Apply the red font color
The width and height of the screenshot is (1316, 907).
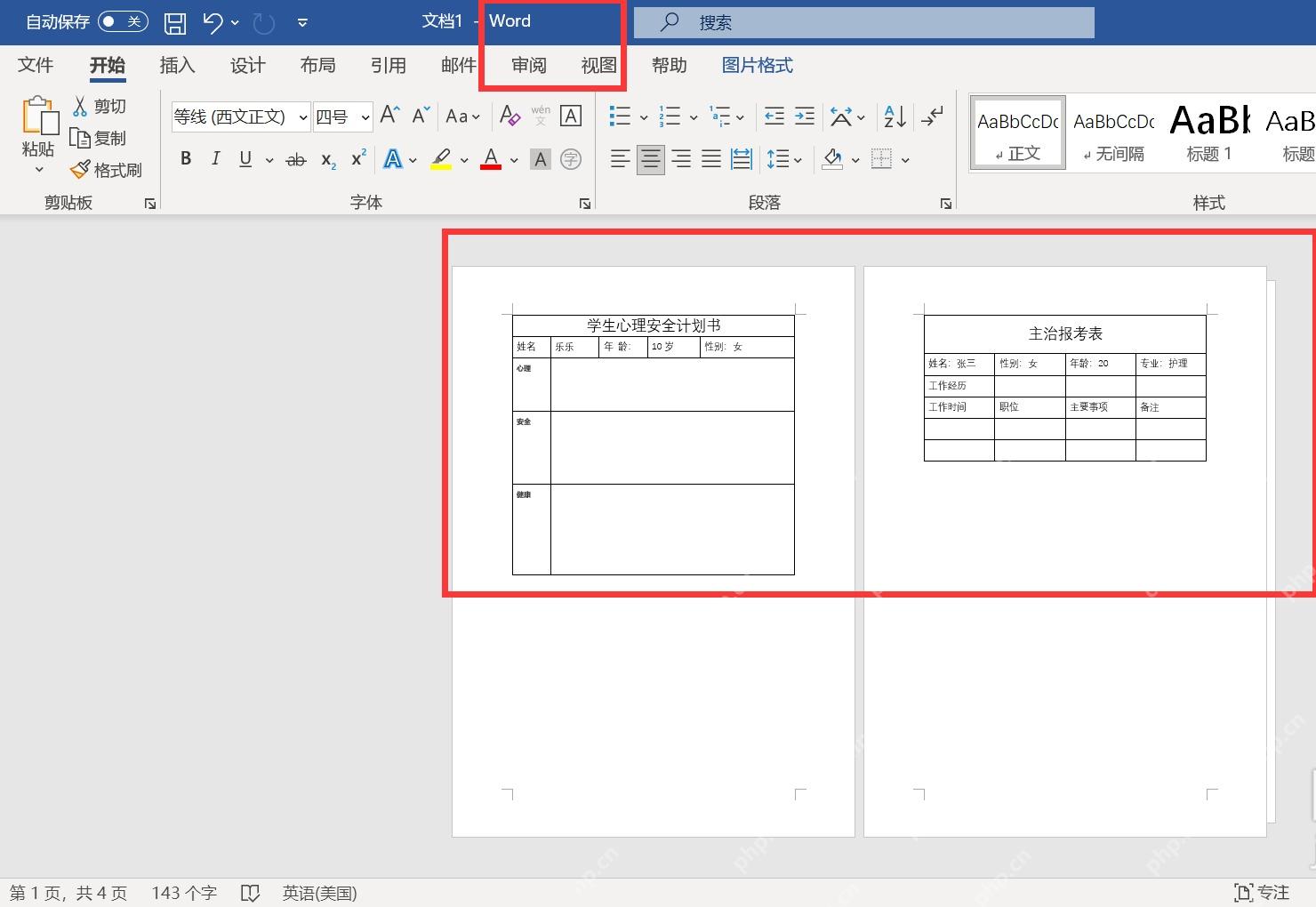[x=491, y=160]
